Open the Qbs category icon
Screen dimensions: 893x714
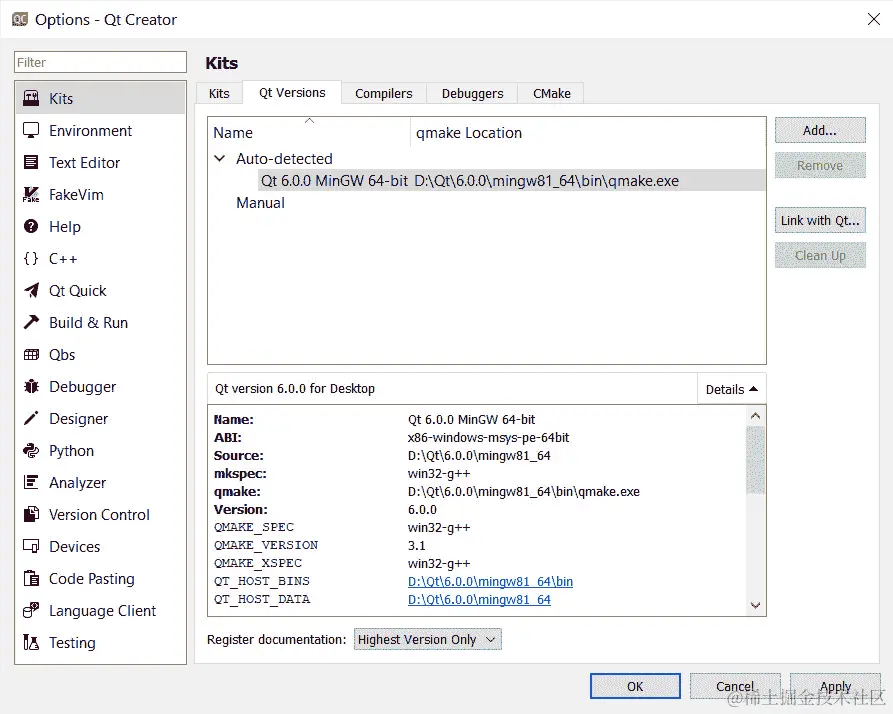point(31,355)
